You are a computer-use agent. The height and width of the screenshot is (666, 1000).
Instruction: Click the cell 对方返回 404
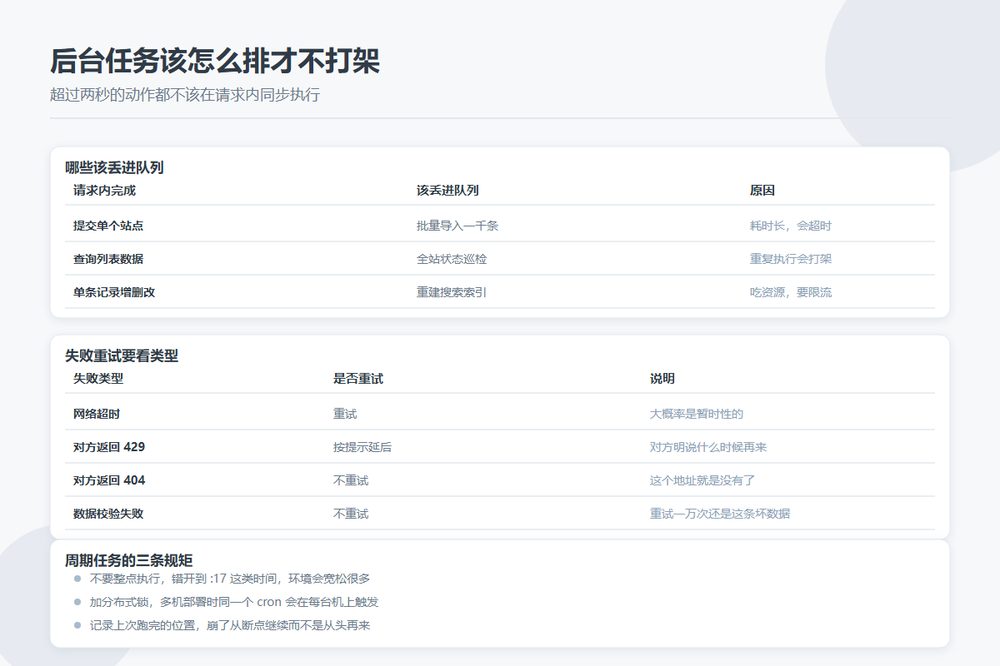coord(109,480)
